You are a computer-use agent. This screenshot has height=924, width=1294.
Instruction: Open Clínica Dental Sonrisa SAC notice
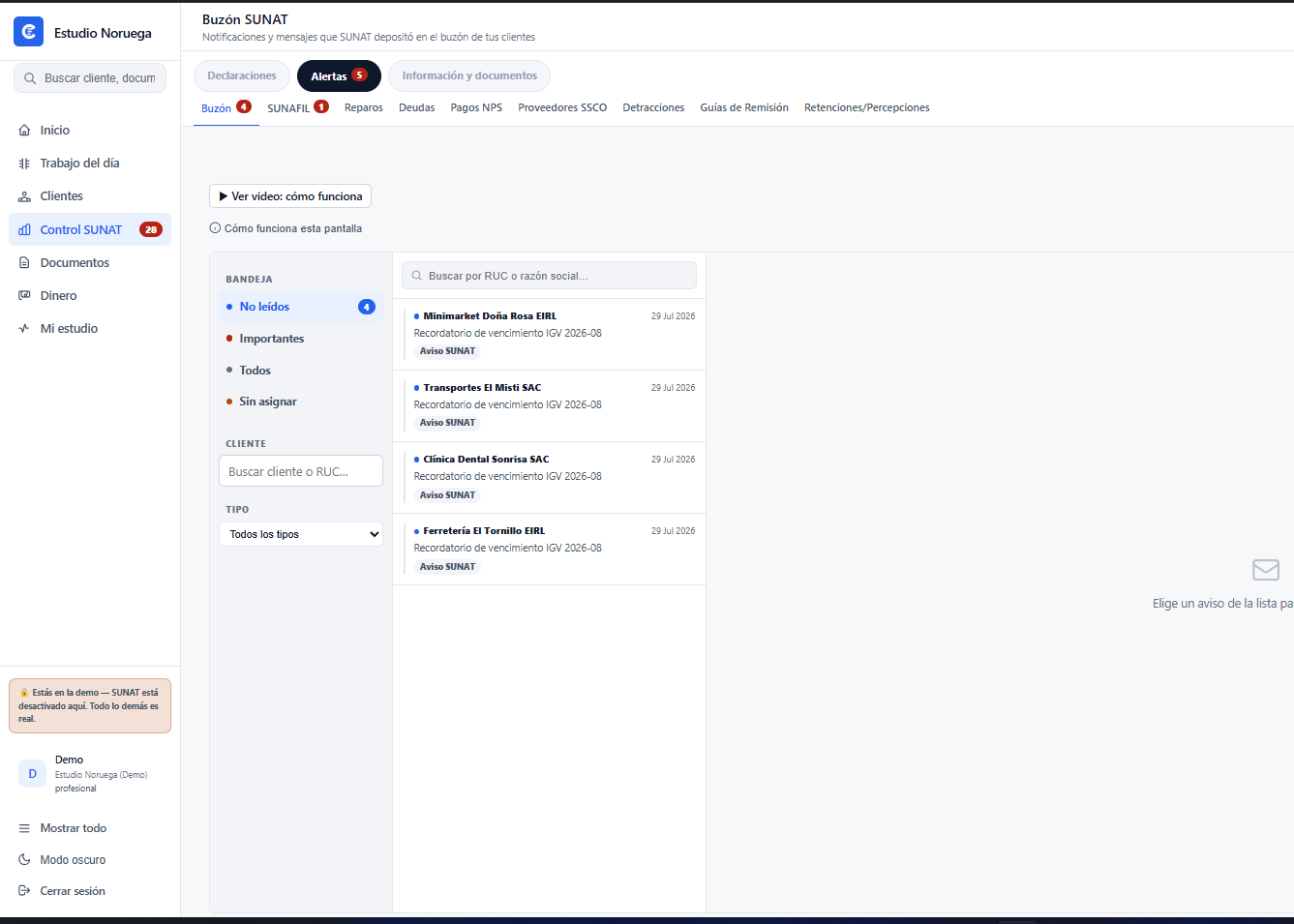[x=549, y=478]
